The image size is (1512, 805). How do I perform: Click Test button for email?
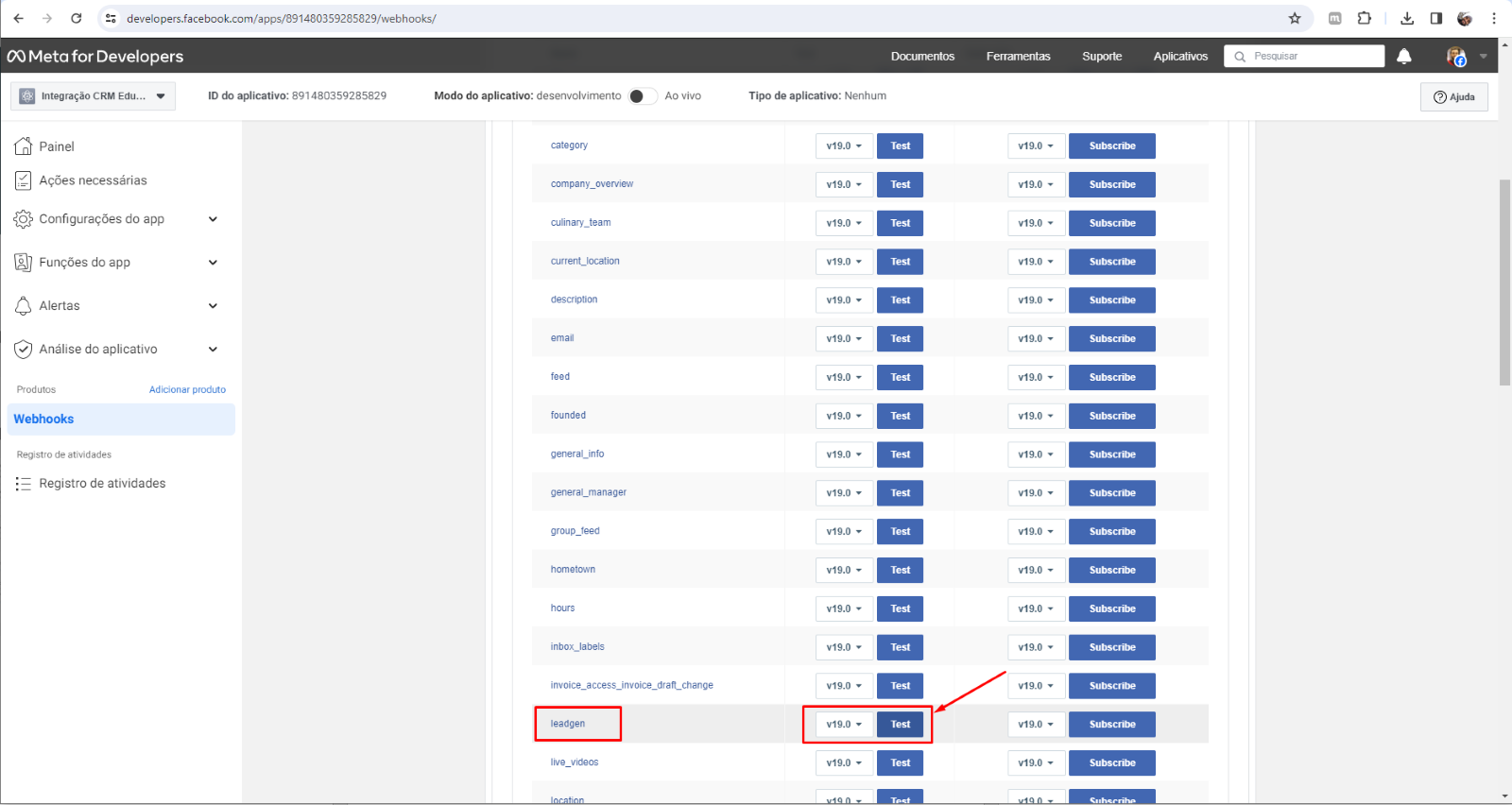coord(901,339)
